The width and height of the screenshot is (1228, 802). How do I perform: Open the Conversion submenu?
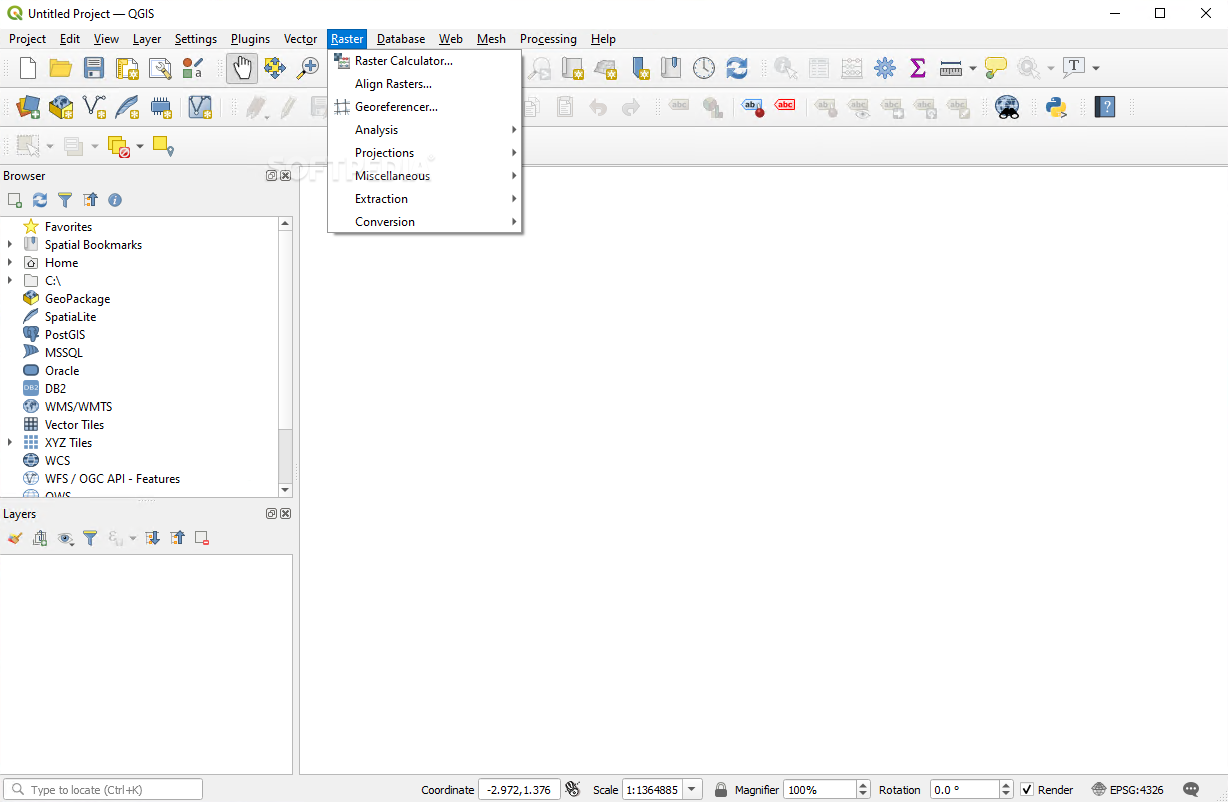coord(425,222)
